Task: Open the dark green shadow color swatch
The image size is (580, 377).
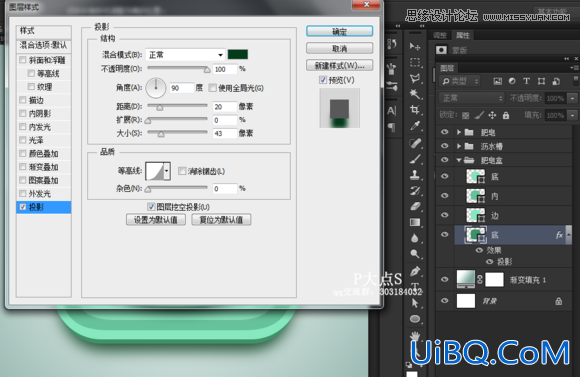Action: (238, 55)
